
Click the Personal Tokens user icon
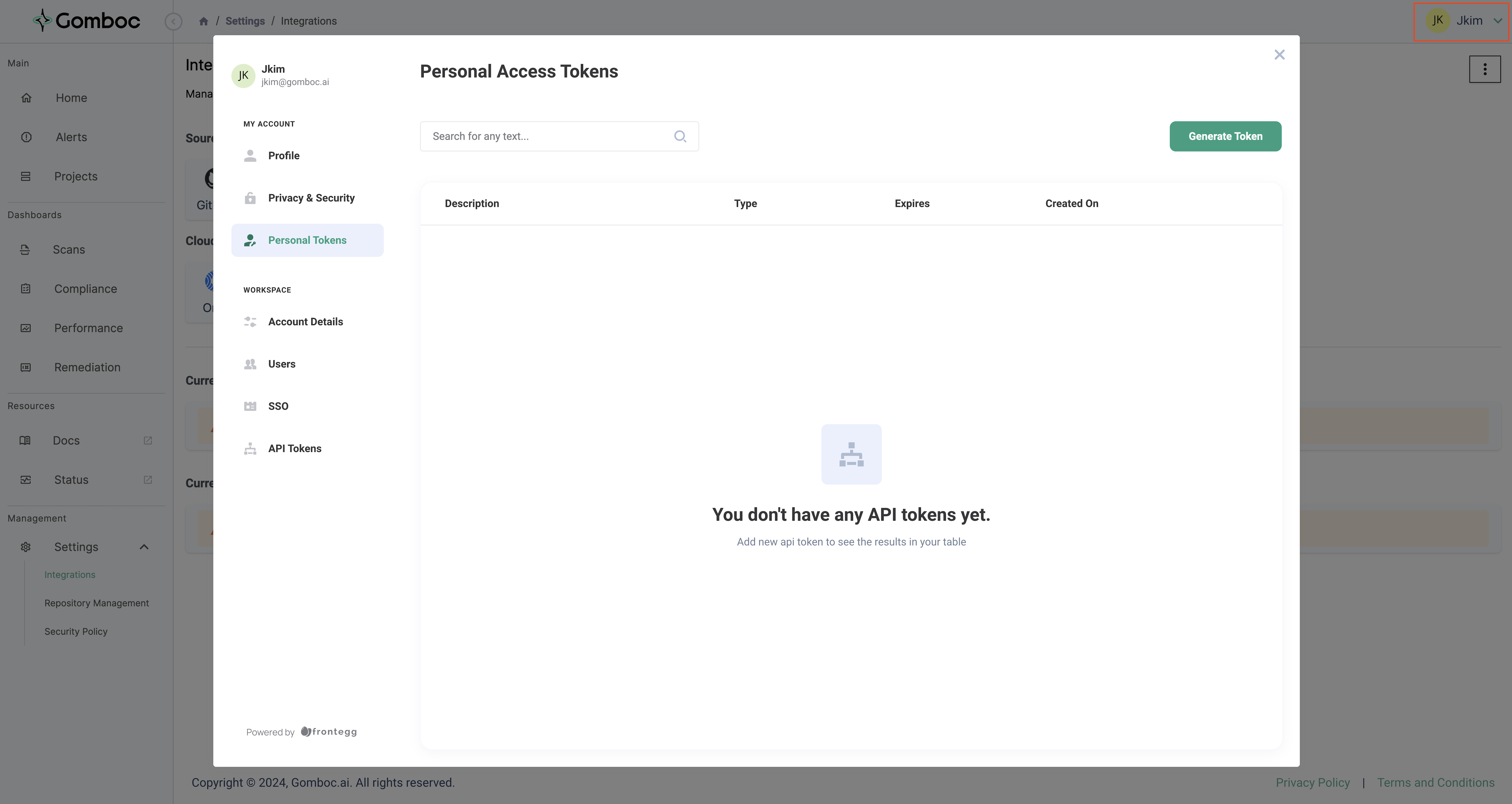coord(250,240)
